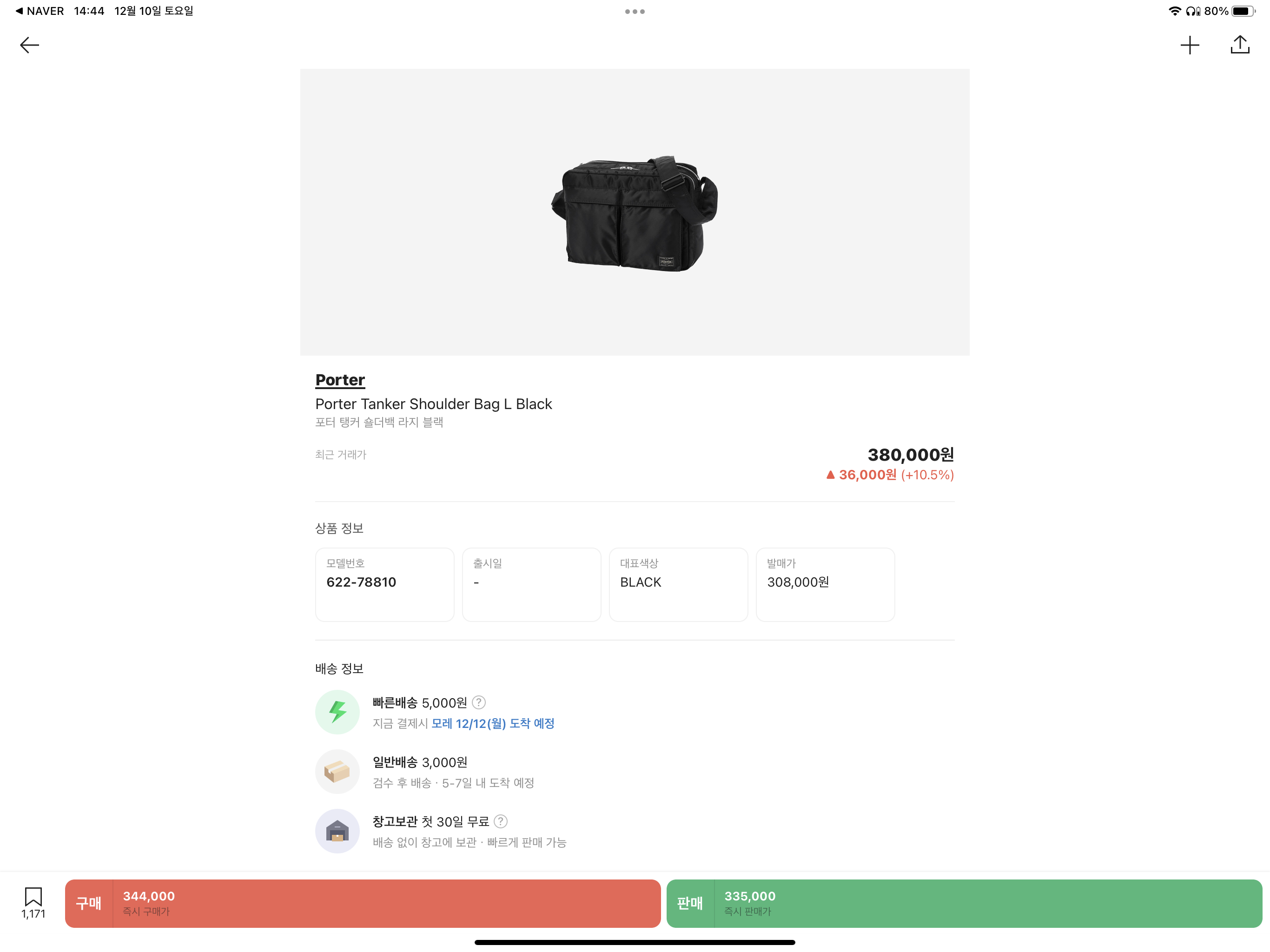This screenshot has width=1270, height=952.
Task: Tap the 모델번호 622-78810 card
Action: click(385, 584)
